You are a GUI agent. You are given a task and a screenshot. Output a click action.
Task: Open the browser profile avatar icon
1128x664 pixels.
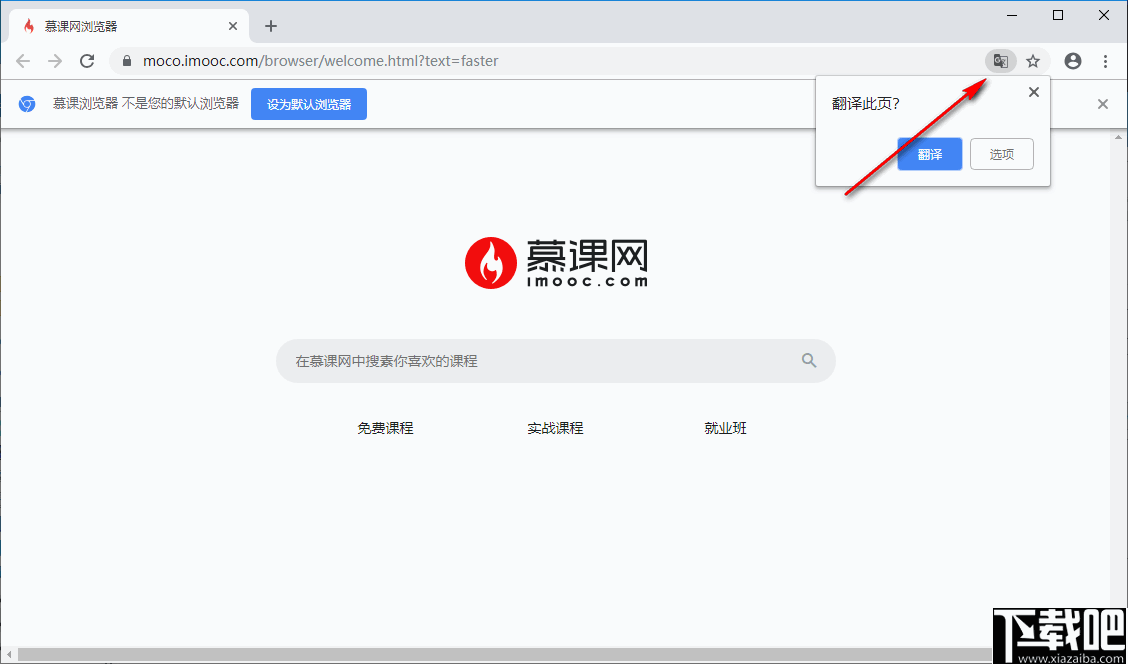(x=1072, y=60)
